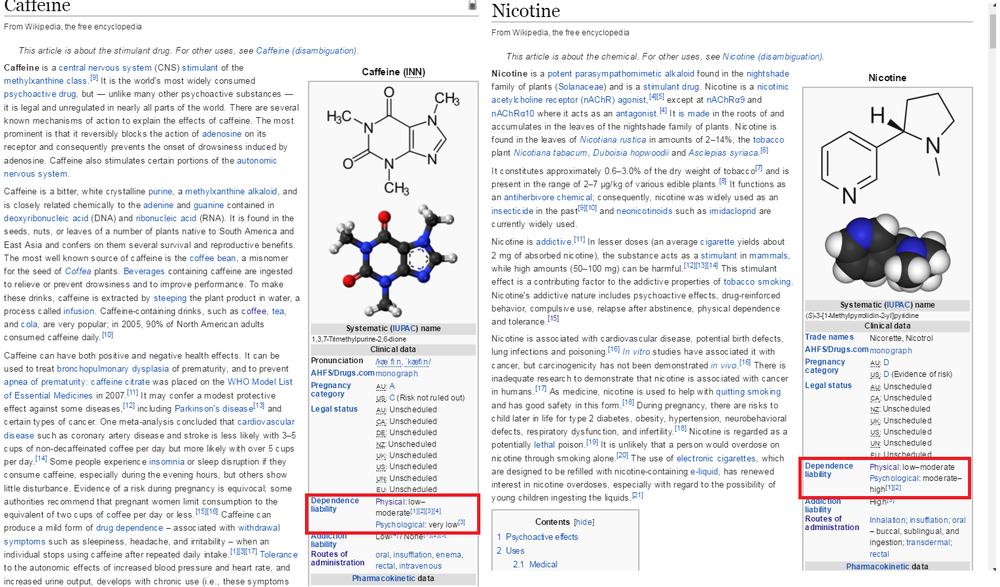Click the italic Coffea link
This screenshot has height=587, width=1000.
pos(78,271)
